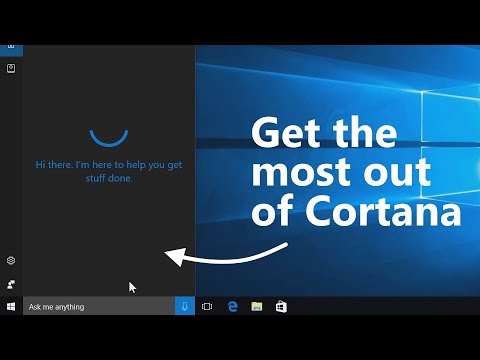480x360 pixels.
Task: Click the Ask me anything search box
Action: (x=99, y=306)
